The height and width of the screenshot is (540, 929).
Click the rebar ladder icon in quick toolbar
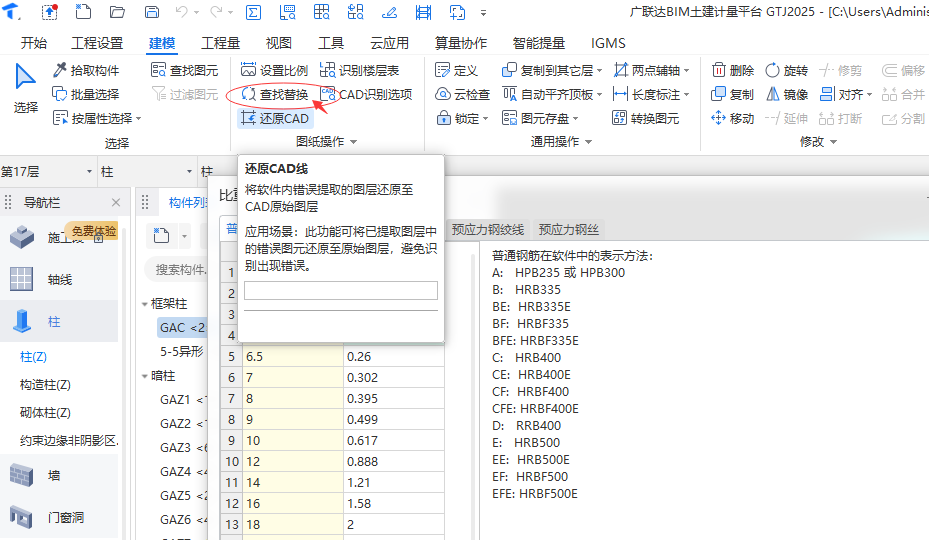pos(424,12)
